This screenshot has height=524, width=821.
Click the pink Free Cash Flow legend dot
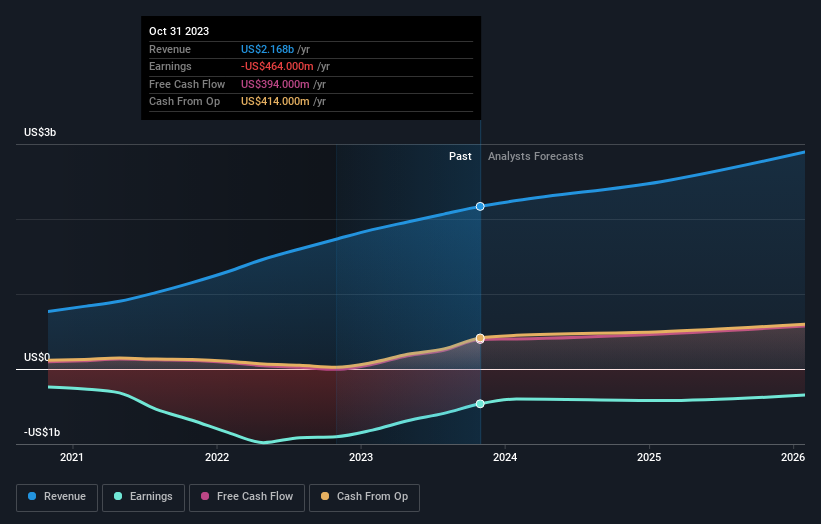pyautogui.click(x=205, y=496)
